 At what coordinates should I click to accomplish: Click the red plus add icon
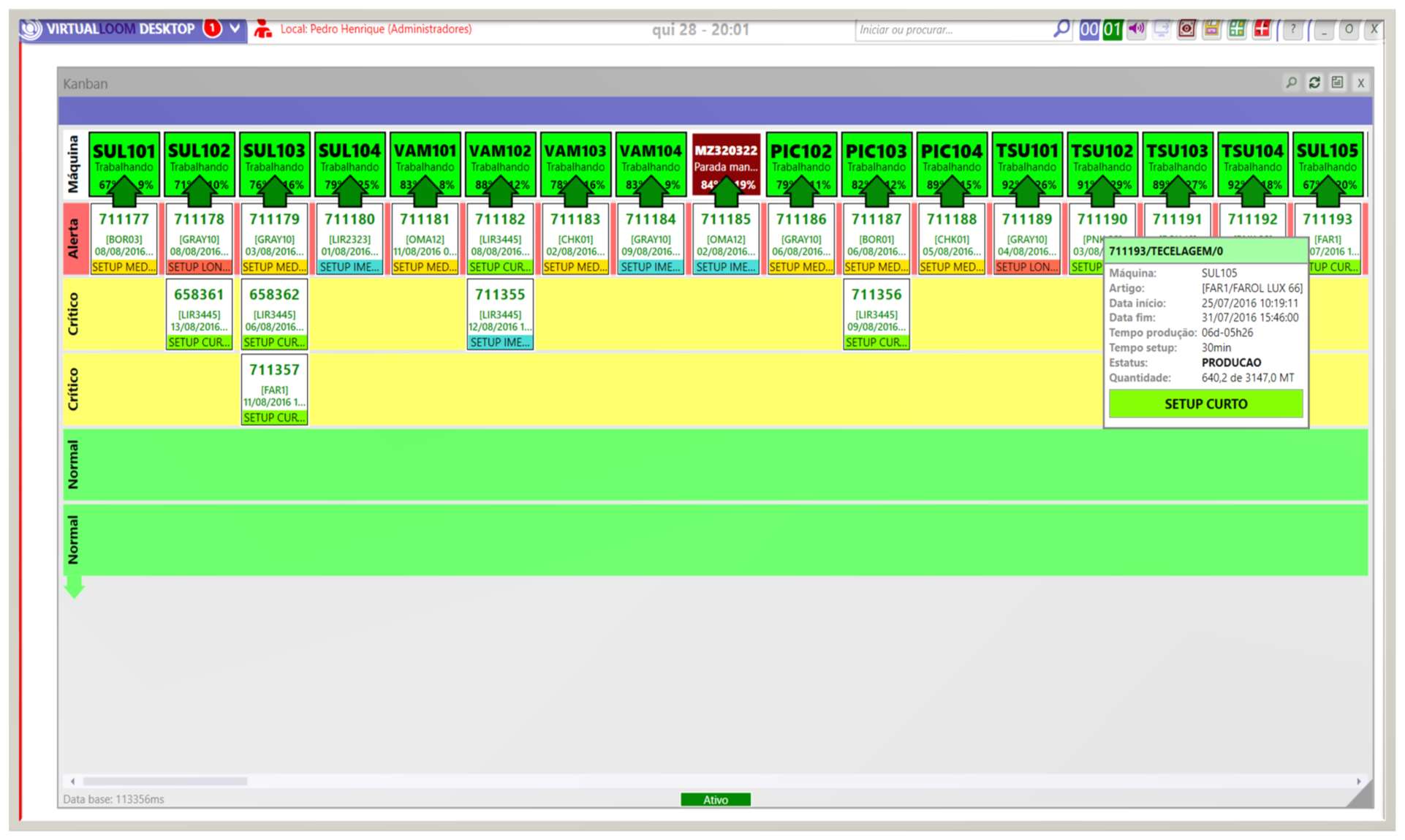(1262, 29)
